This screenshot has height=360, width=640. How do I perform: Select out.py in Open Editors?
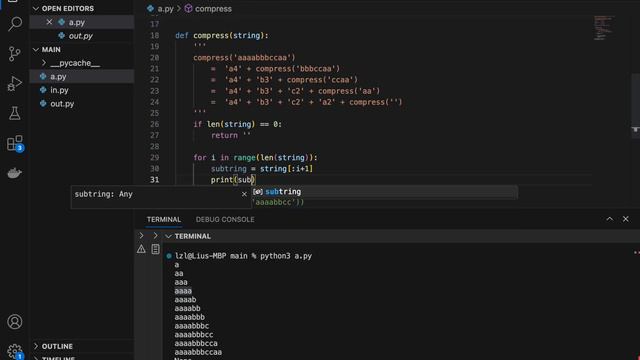pos(82,36)
